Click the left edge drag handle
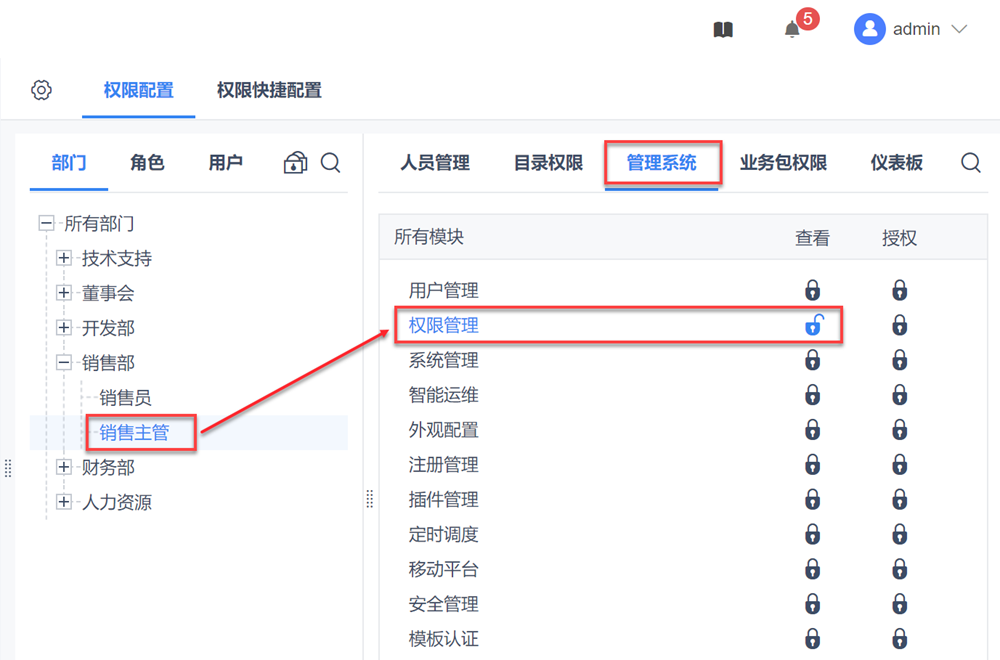Viewport: 1000px width, 660px height. [x=8, y=468]
